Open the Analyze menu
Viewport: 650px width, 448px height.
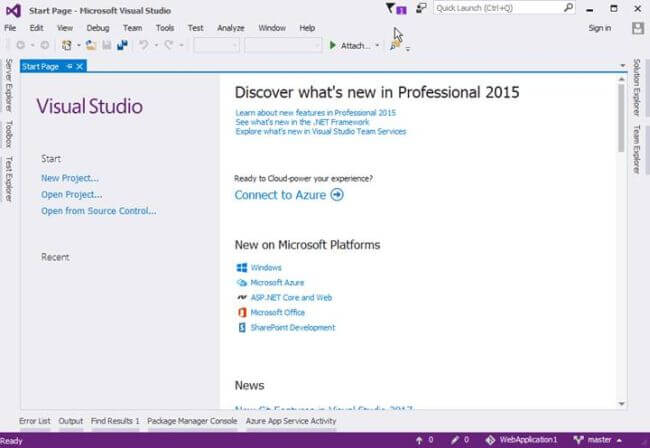[x=230, y=28]
